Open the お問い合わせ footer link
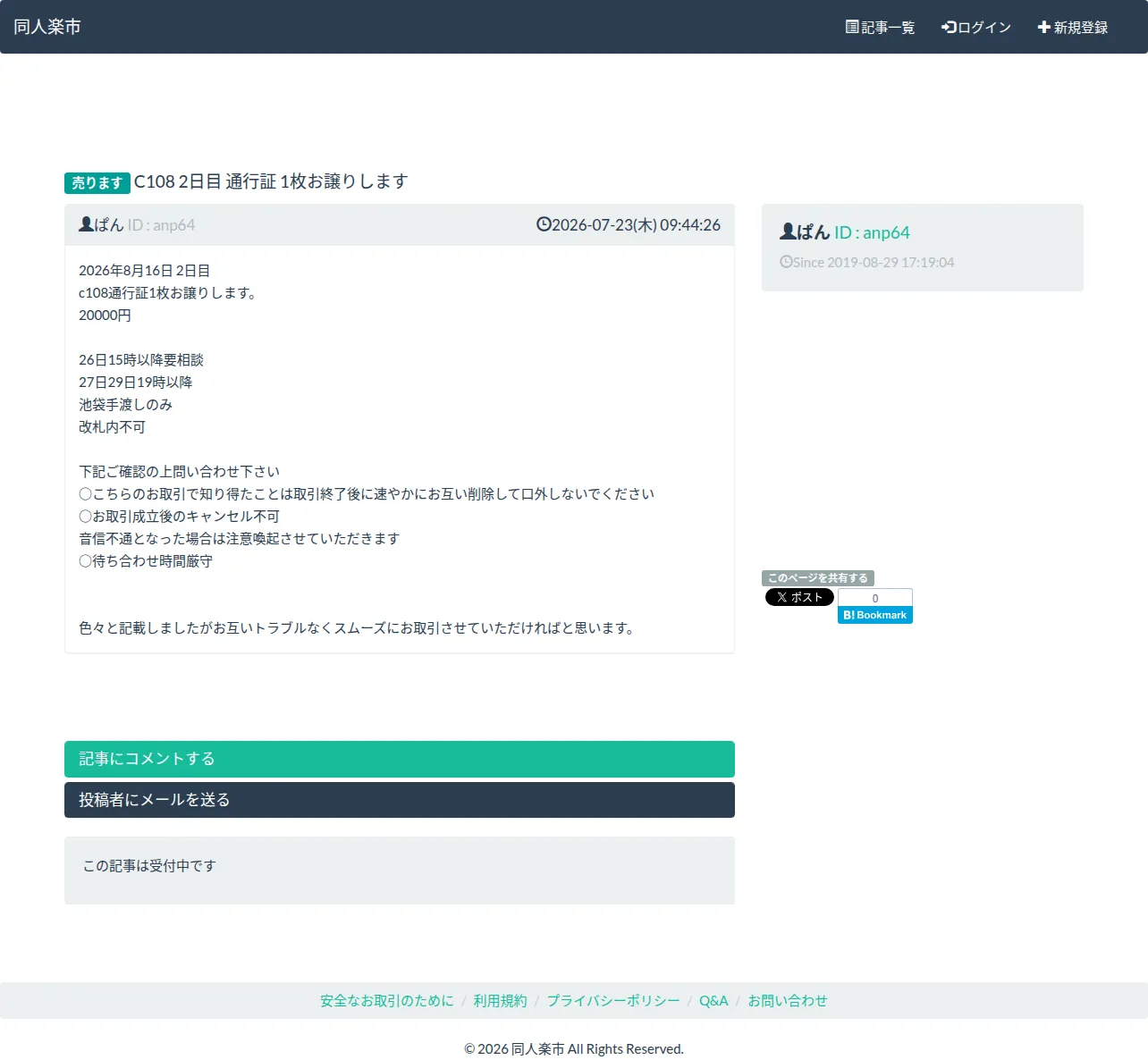This screenshot has width=1148, height=1060. [x=788, y=1001]
